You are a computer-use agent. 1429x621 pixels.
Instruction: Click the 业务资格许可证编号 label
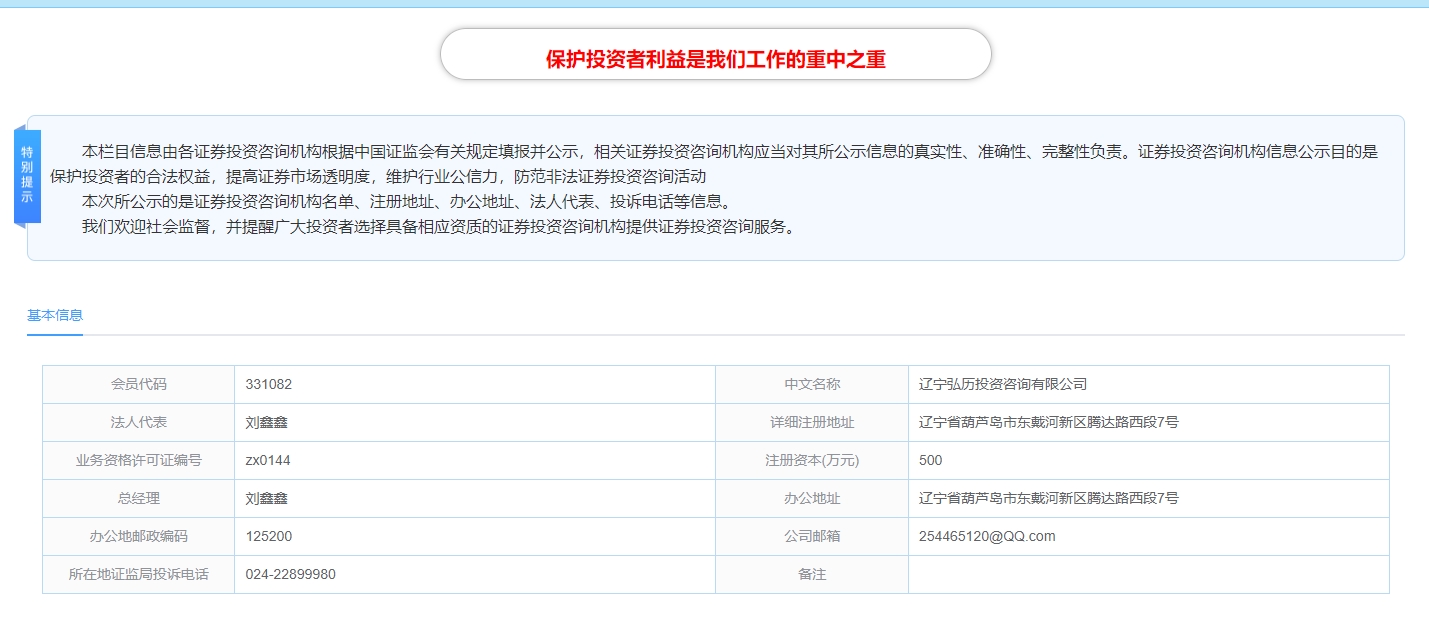coord(139,460)
